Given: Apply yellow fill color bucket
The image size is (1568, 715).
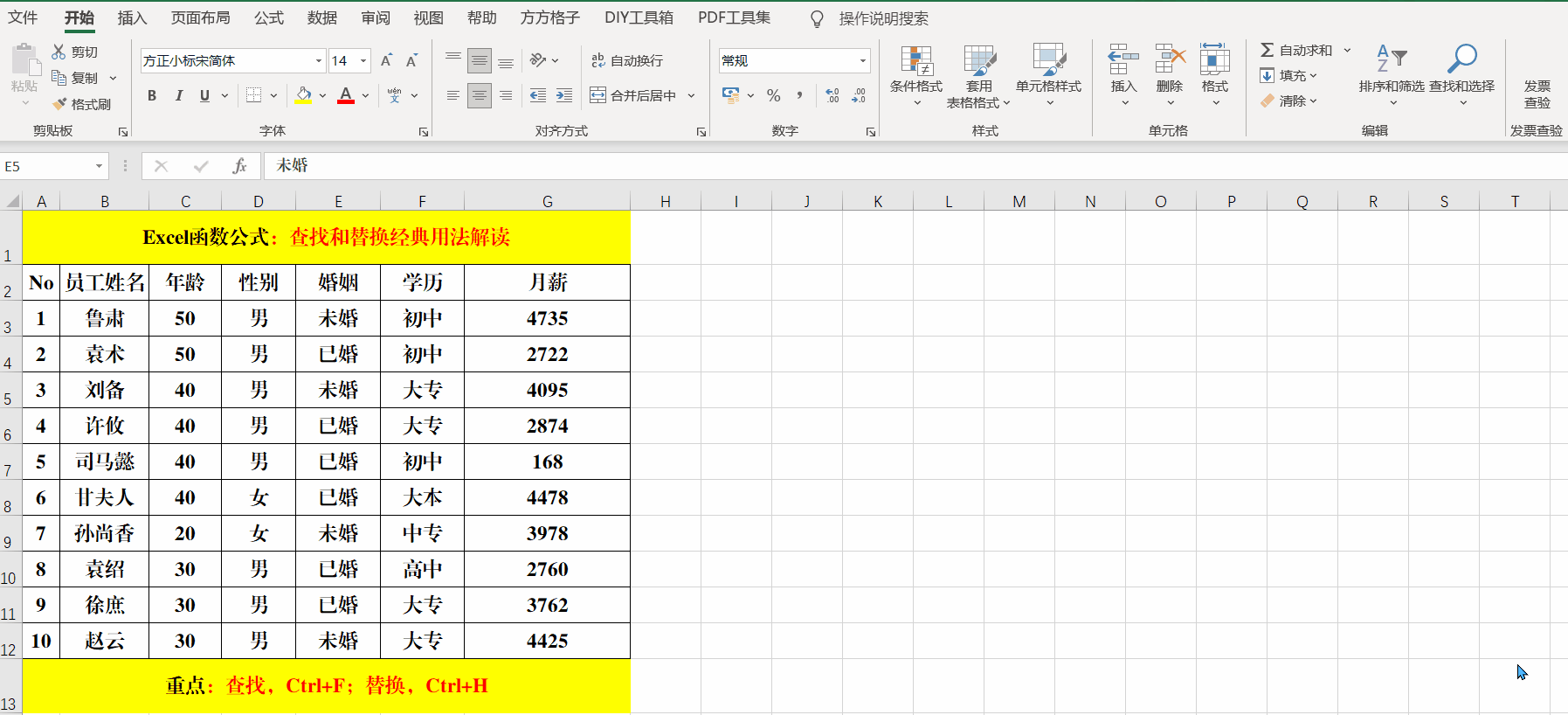Looking at the screenshot, I should [x=303, y=95].
